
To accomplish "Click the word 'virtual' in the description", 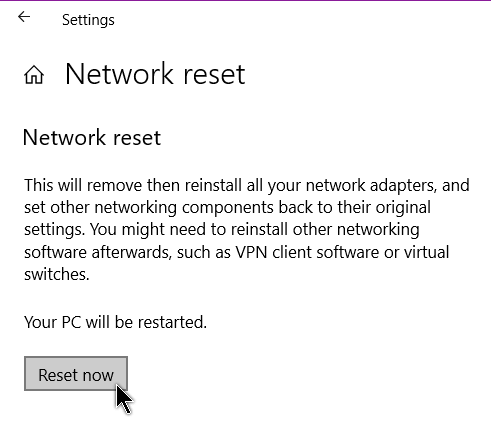I will pyautogui.click(x=427, y=252).
